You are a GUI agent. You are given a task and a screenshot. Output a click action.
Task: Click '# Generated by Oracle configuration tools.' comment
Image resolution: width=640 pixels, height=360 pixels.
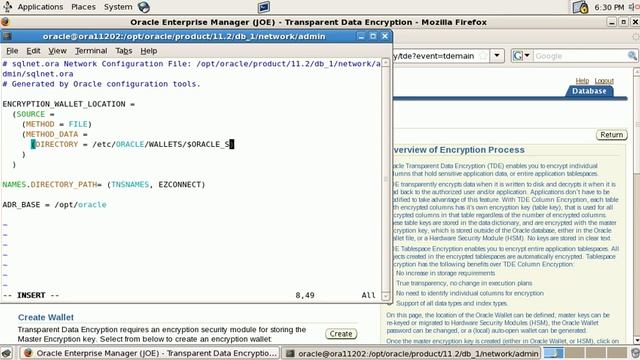point(101,84)
